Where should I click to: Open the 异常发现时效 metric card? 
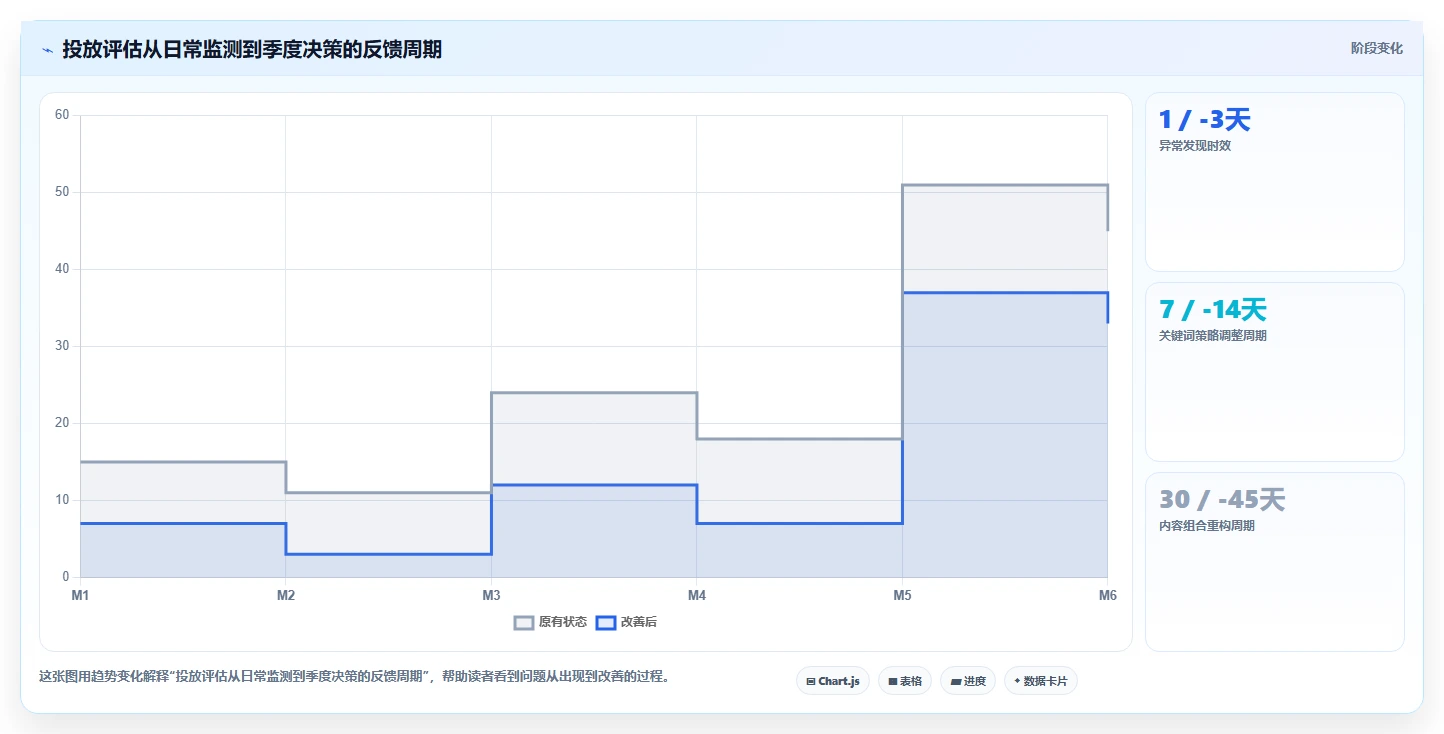click(1275, 182)
